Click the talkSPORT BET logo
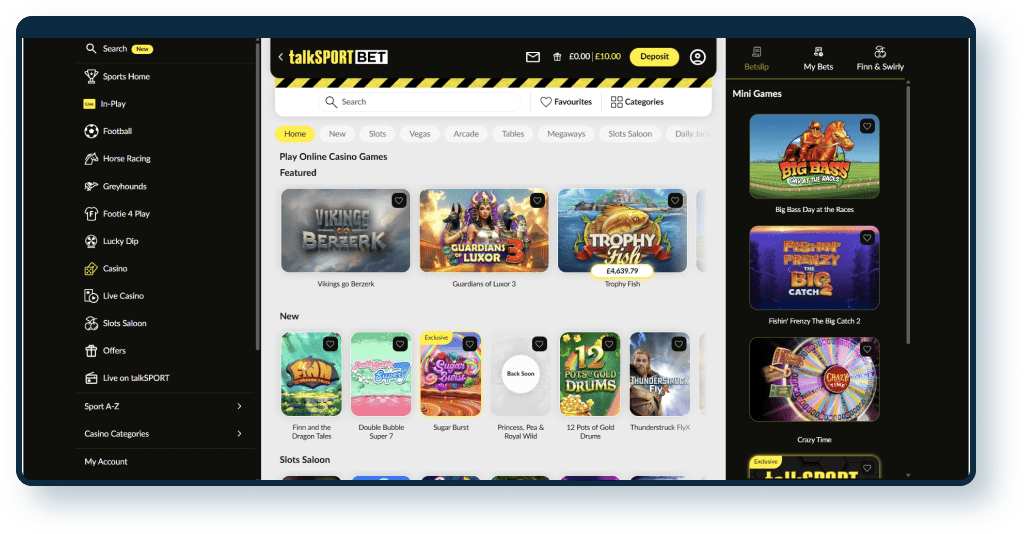The image size is (1024, 534). point(338,57)
